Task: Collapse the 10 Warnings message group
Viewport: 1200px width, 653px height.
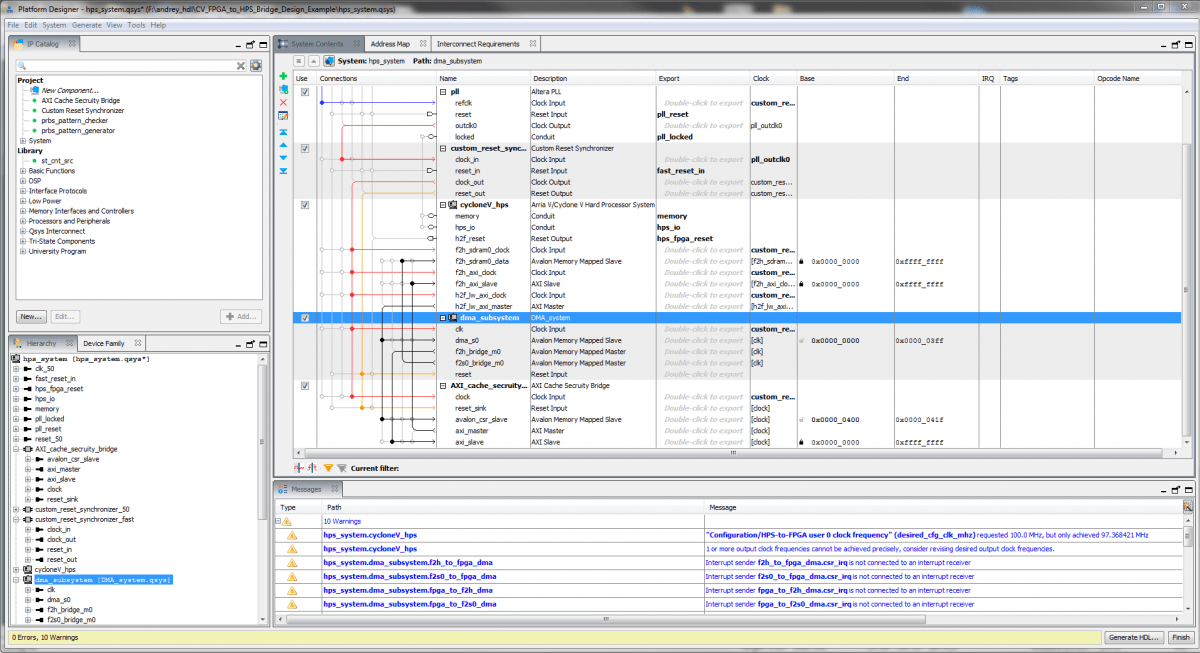Action: [x=278, y=521]
